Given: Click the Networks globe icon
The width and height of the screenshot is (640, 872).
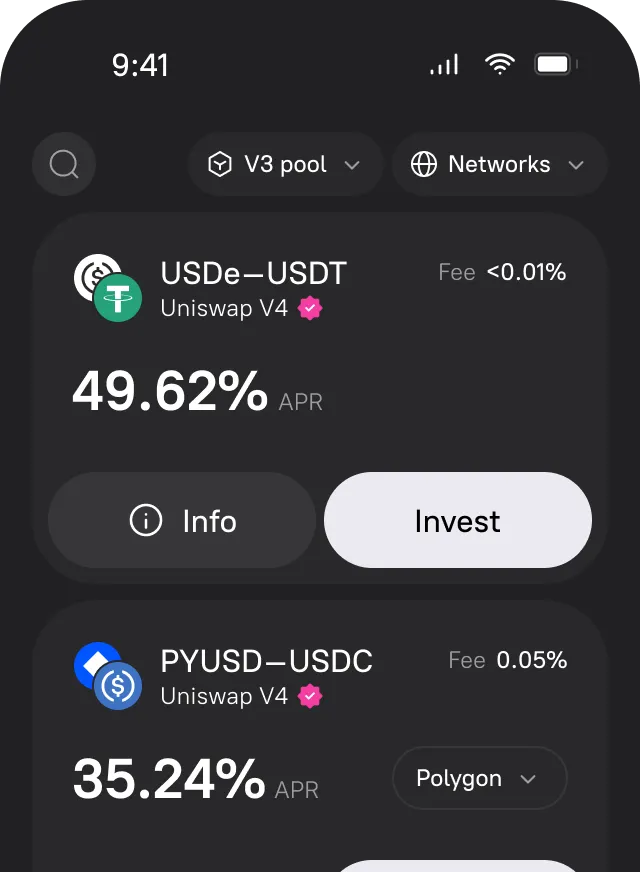Looking at the screenshot, I should pos(424,165).
